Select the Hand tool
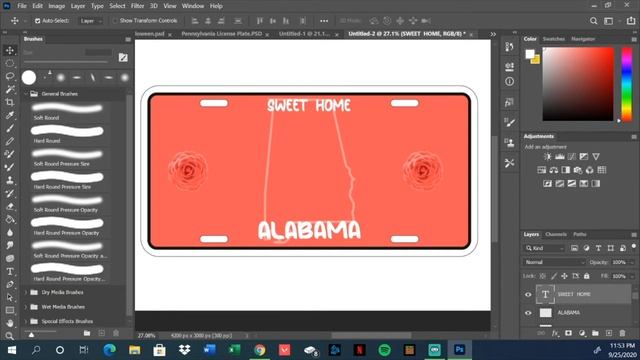This screenshot has height=360, width=640. (10, 323)
